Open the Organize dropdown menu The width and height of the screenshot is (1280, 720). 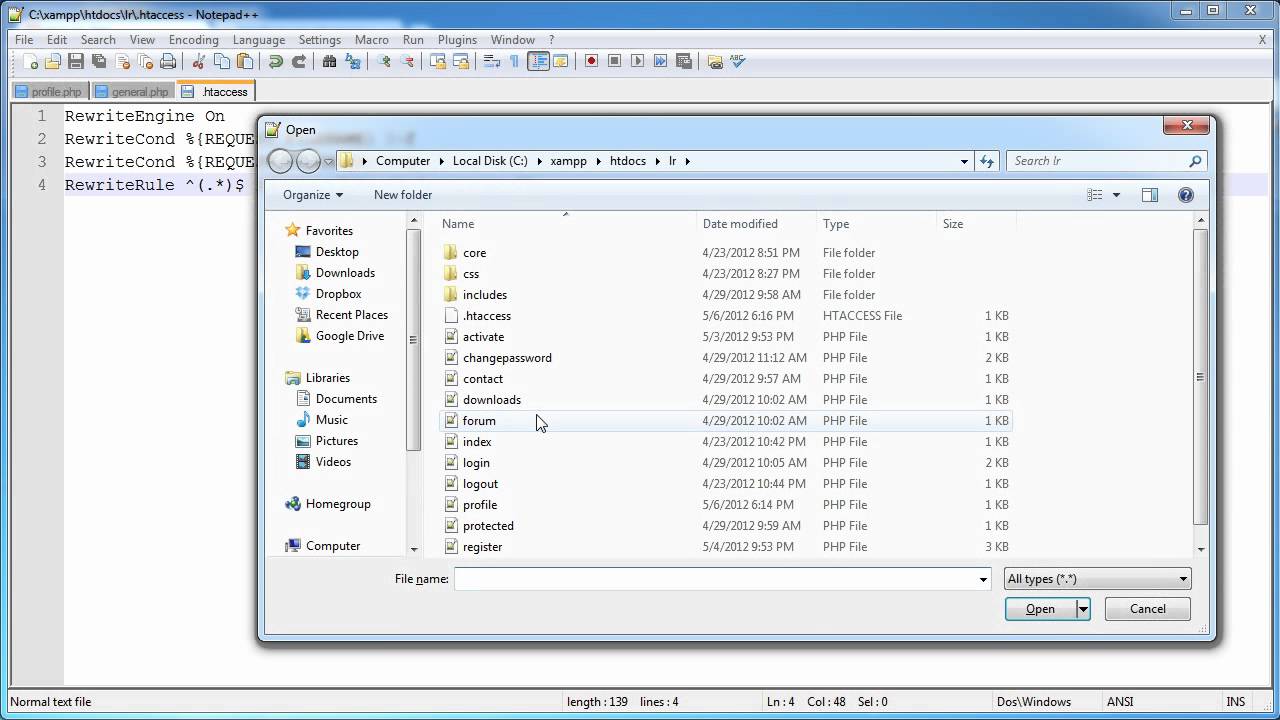click(312, 195)
